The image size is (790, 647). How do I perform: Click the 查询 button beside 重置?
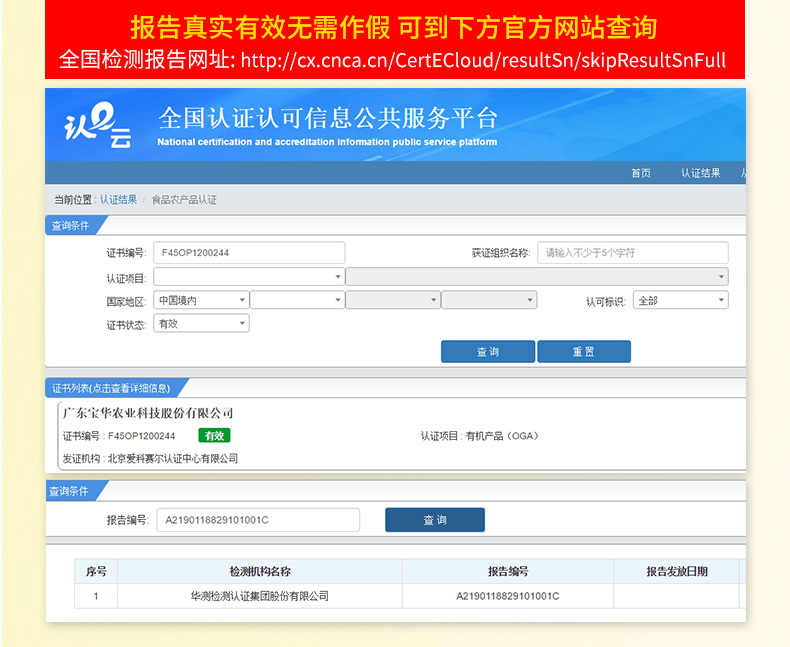(x=488, y=352)
